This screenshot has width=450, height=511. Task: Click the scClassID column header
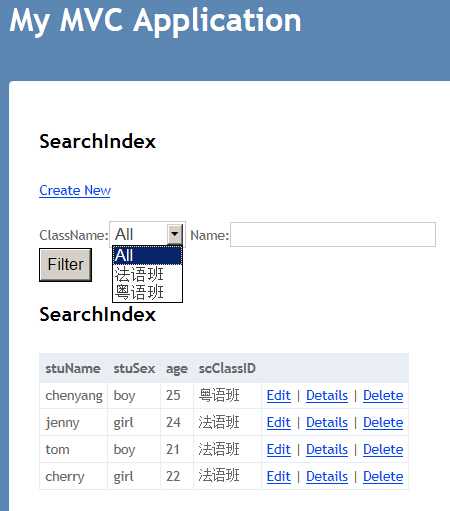227,369
